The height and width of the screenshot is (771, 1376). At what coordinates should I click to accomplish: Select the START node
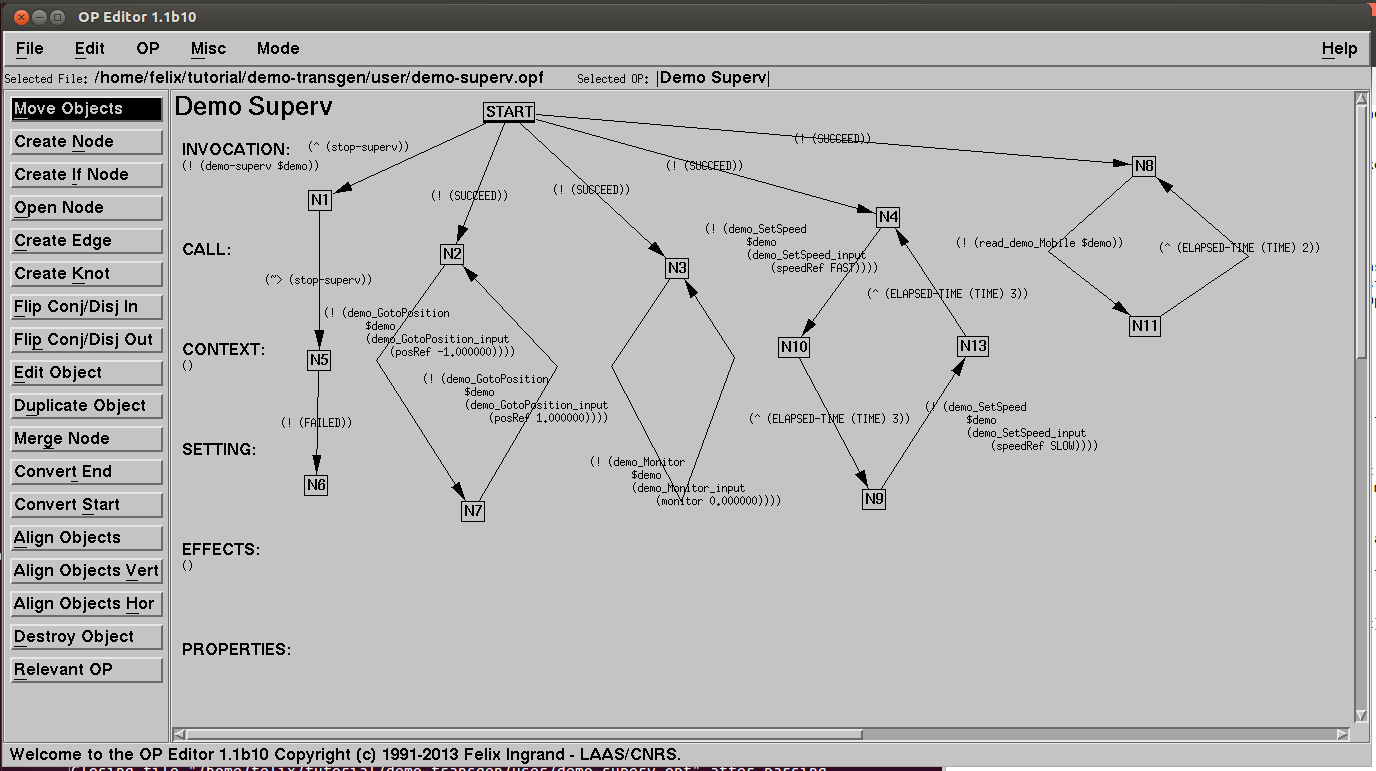coord(509,112)
